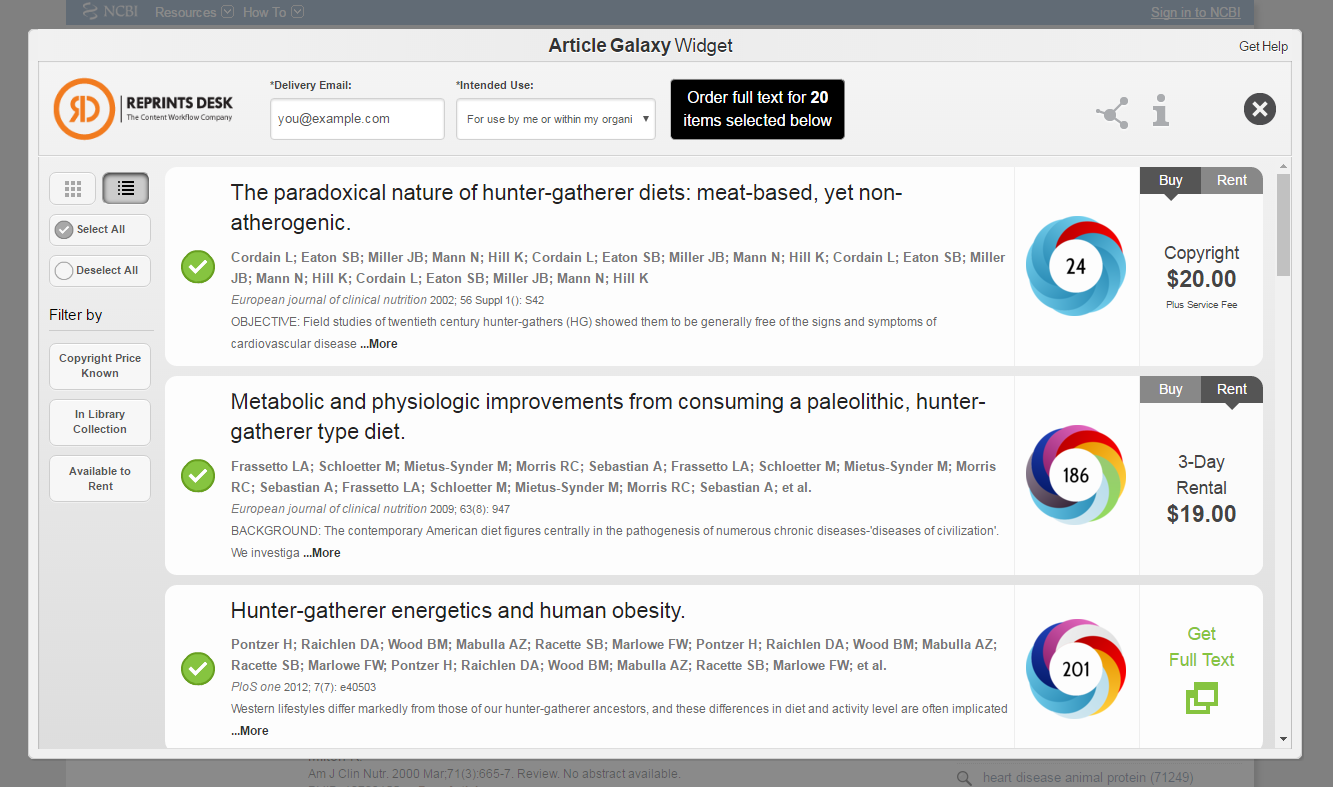
Task: Switch to the Rent tab for first article
Action: coord(1231,180)
